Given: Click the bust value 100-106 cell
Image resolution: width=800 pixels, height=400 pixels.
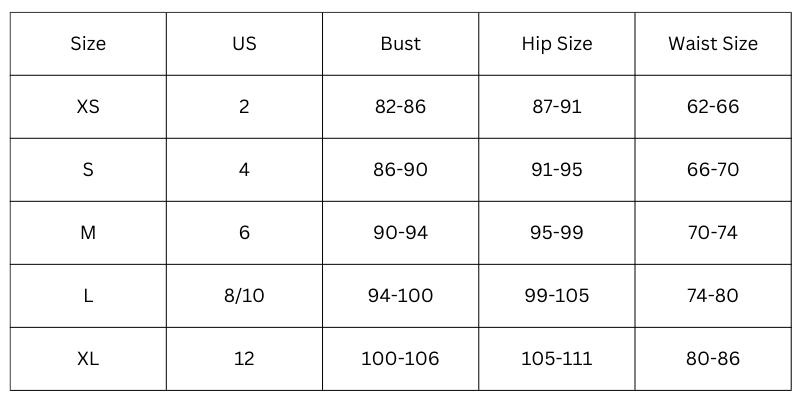Looking at the screenshot, I should [x=400, y=359].
